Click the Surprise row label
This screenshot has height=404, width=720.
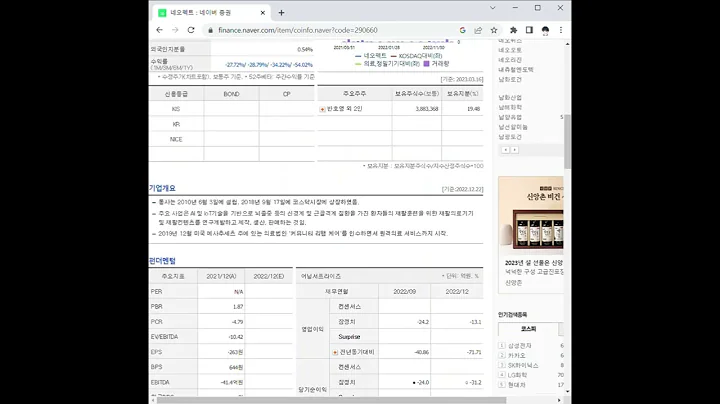coord(349,337)
